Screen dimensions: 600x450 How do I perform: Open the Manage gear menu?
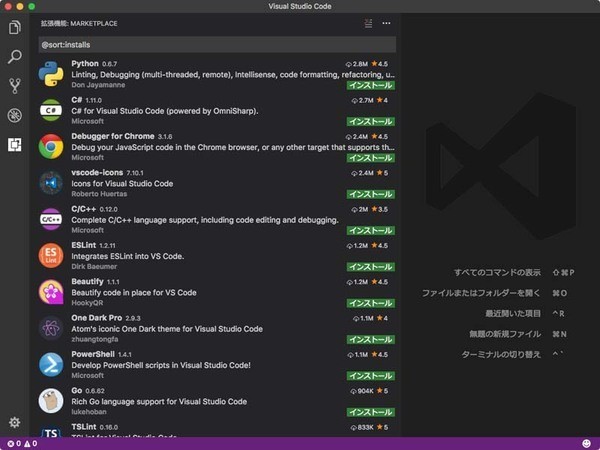coord(15,422)
